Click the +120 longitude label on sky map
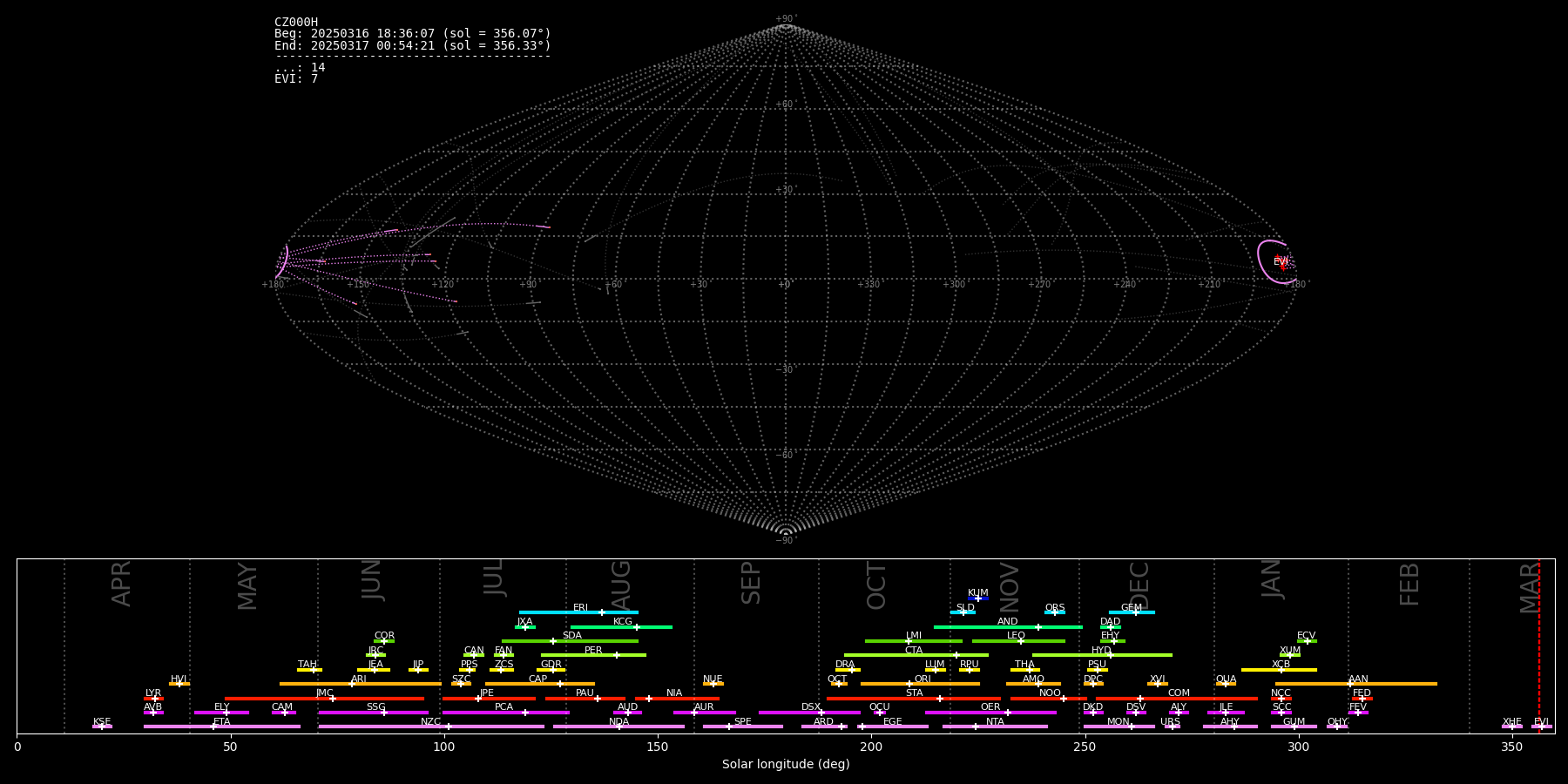 (443, 285)
